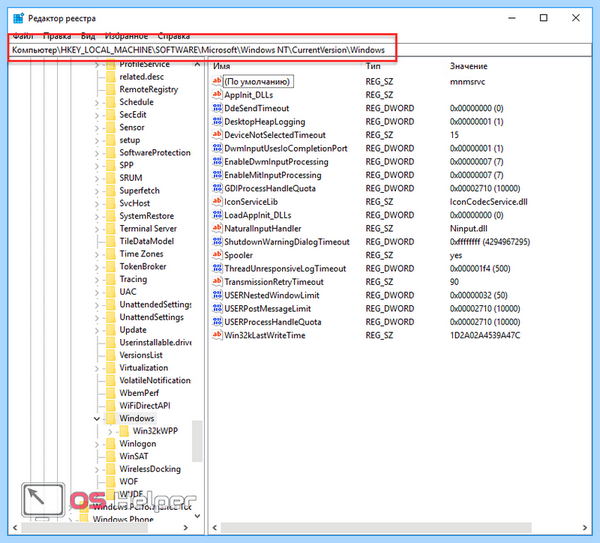Image resolution: width=600 pixels, height=543 pixels.
Task: Open the Файл menu
Action: click(23, 36)
